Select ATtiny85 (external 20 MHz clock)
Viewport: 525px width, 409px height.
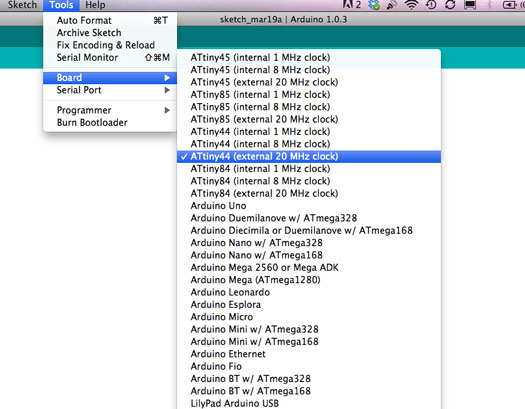click(309, 119)
